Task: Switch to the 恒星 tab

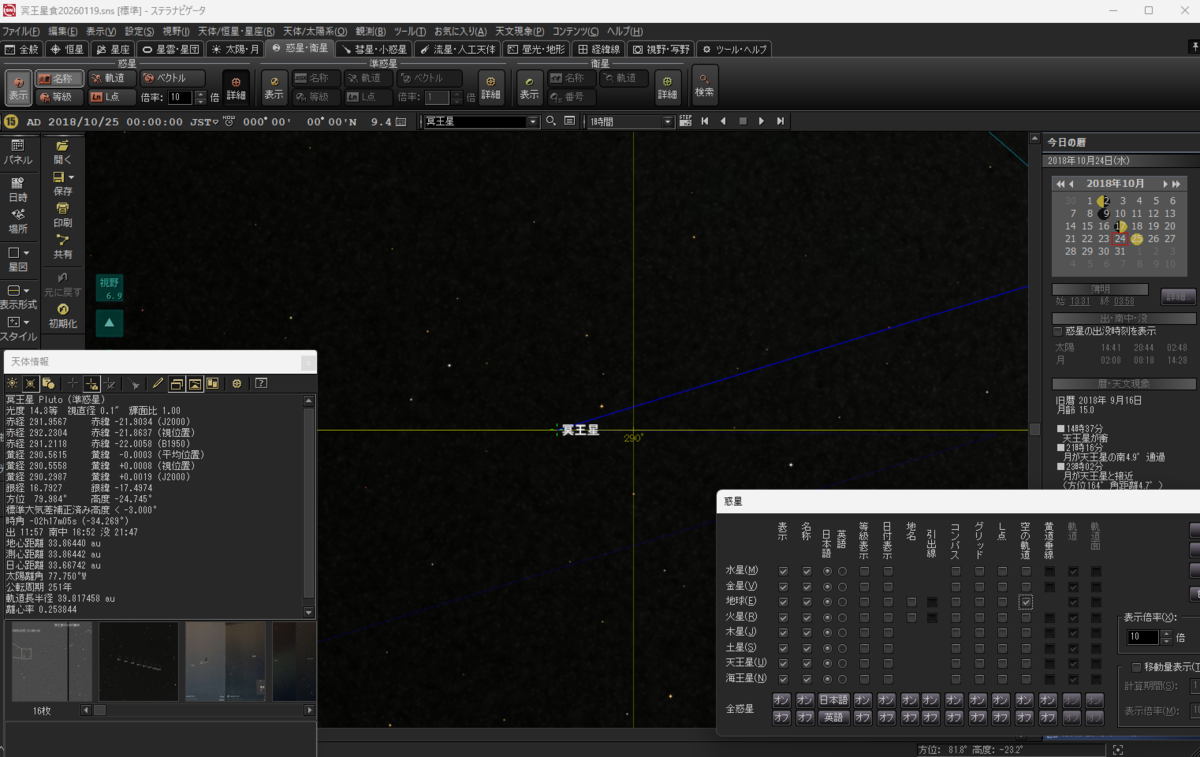Action: [x=67, y=49]
